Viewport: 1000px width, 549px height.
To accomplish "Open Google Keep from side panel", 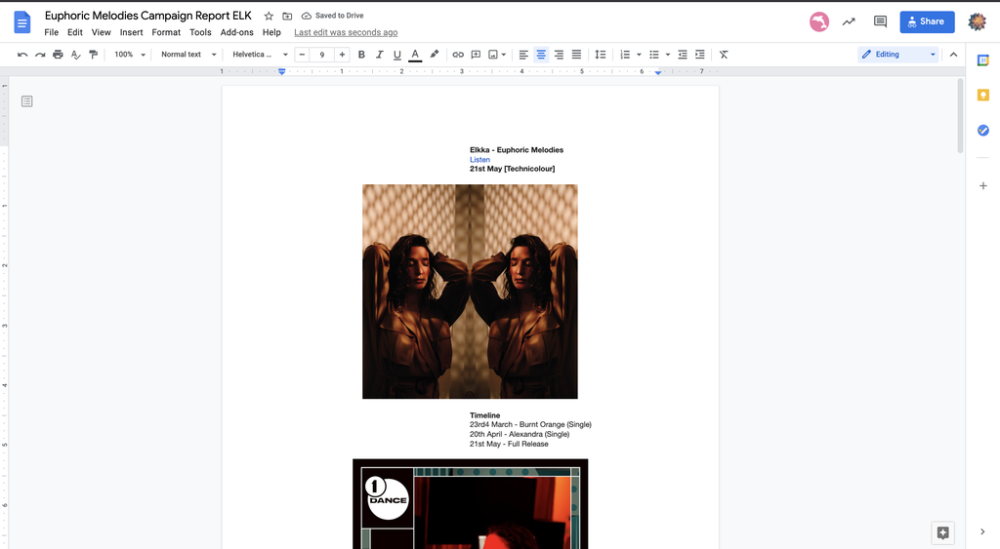I will click(x=983, y=95).
